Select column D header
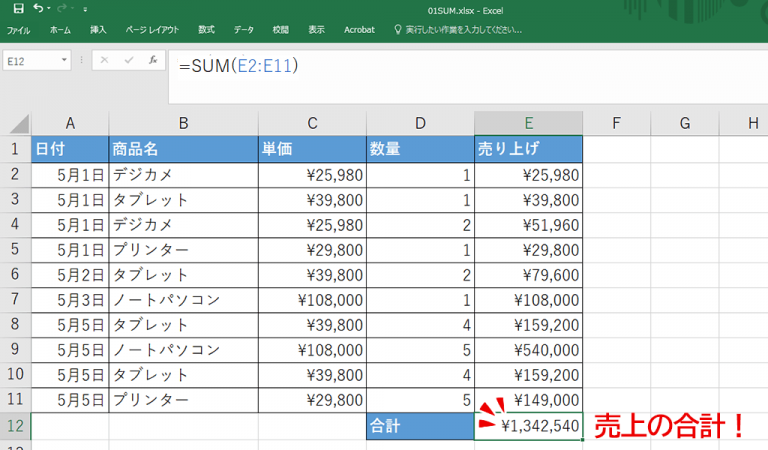Image resolution: width=768 pixels, height=450 pixels. coord(420,123)
